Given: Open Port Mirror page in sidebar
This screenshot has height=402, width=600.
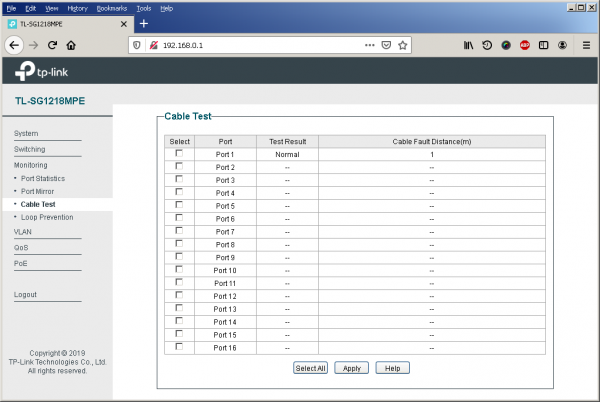Looking at the screenshot, I should pos(43,191).
